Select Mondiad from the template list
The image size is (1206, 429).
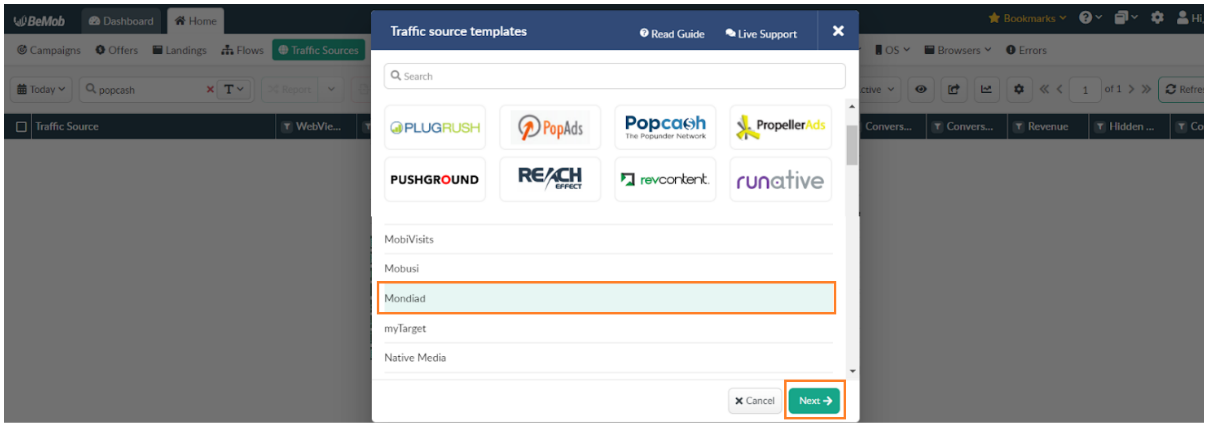point(609,298)
